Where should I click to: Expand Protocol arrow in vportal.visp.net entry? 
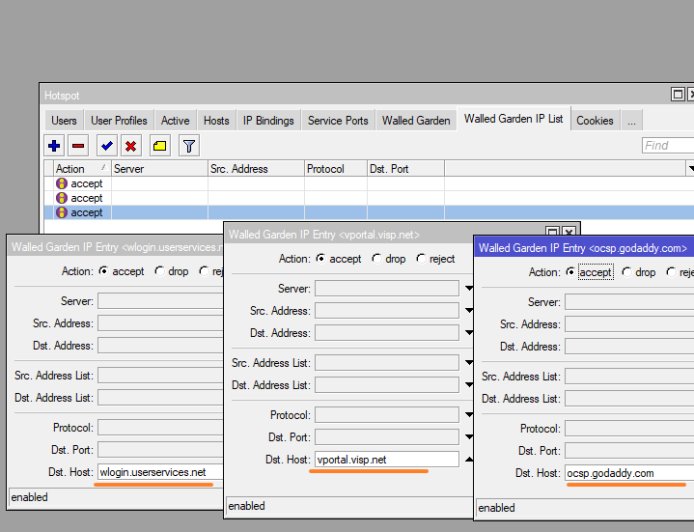pyautogui.click(x=469, y=415)
